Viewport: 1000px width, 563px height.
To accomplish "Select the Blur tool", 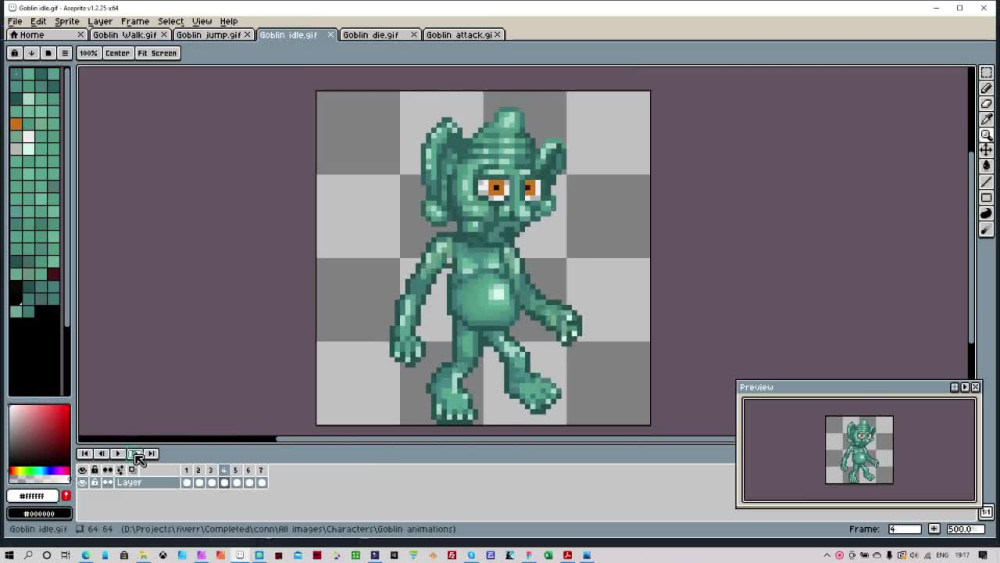I will 986,229.
